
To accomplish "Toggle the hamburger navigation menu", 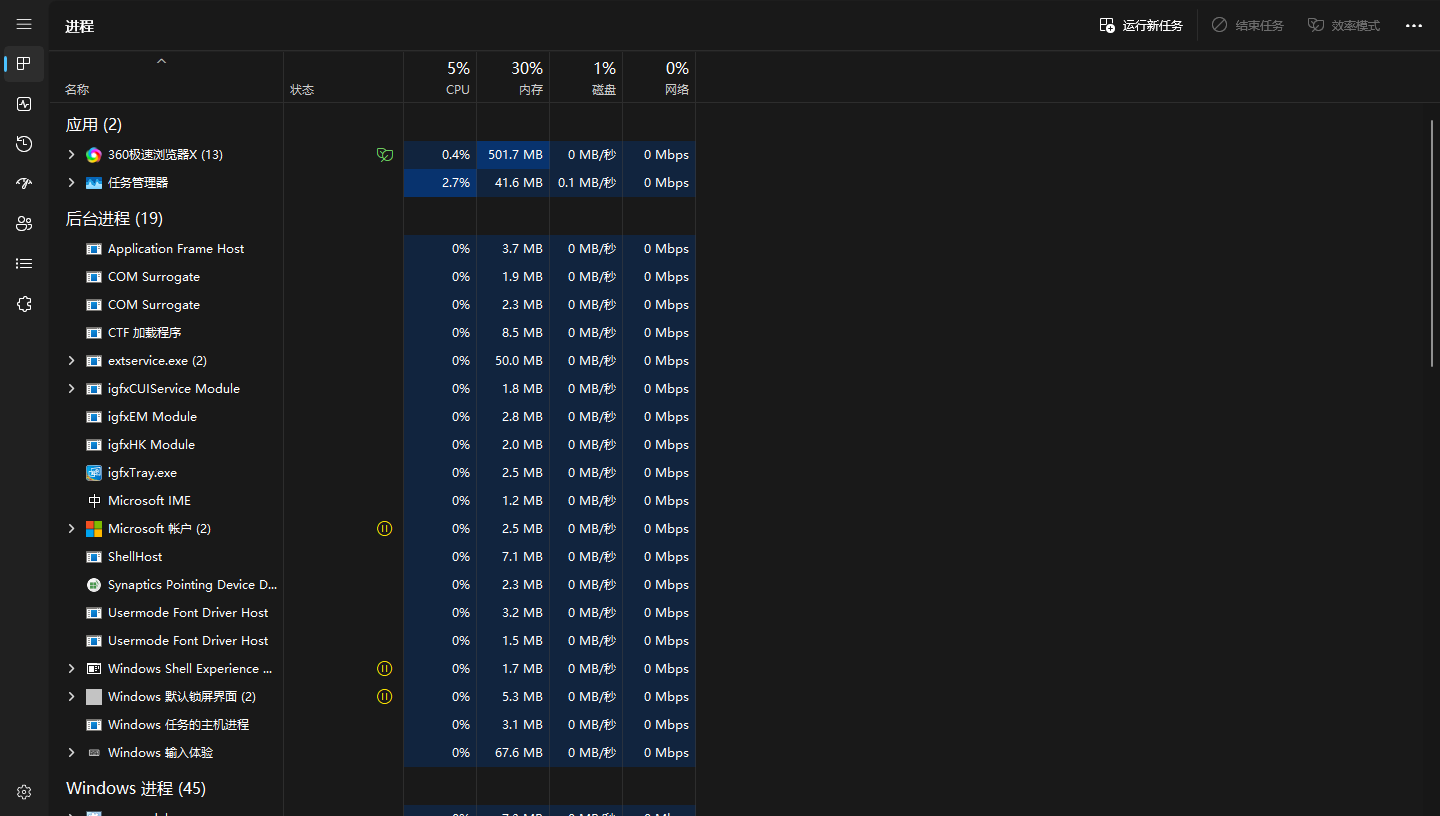I will click(x=24, y=25).
